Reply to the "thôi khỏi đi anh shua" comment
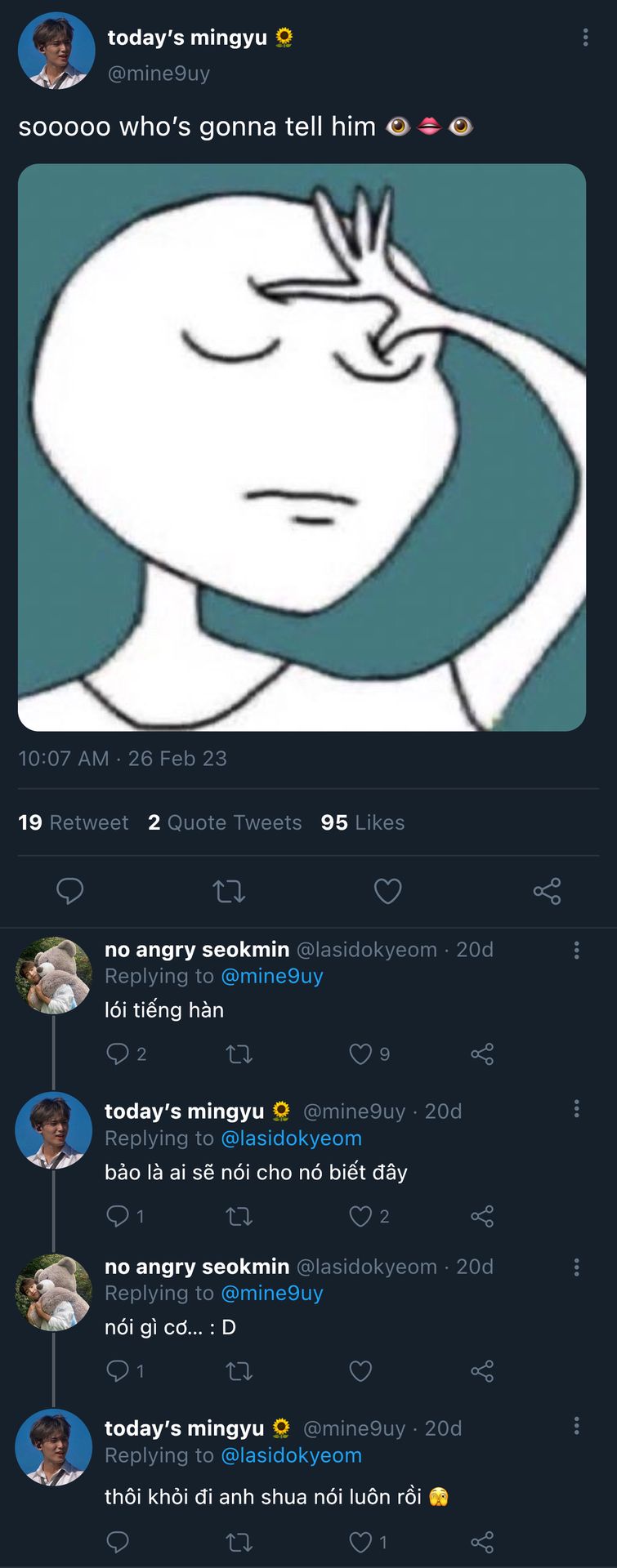 tap(118, 1542)
